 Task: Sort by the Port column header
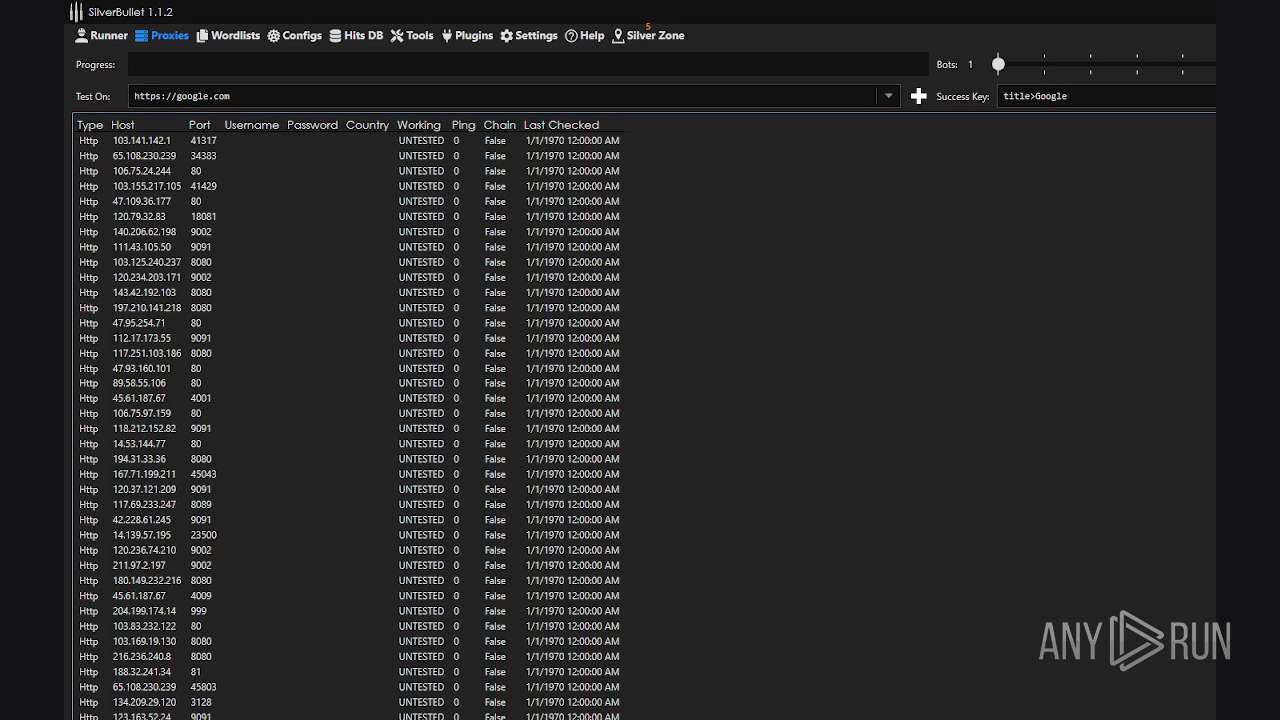point(199,125)
